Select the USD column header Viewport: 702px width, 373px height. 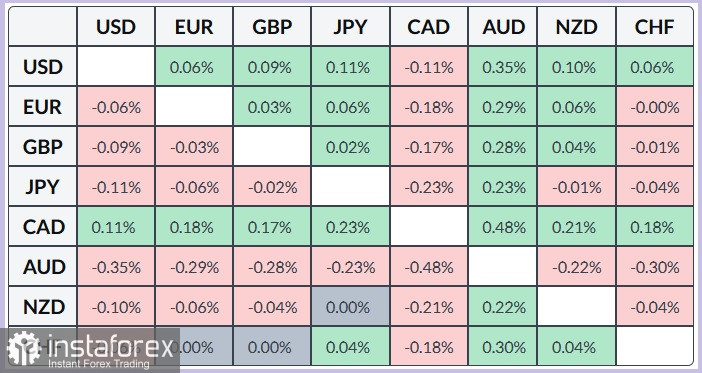[116, 26]
